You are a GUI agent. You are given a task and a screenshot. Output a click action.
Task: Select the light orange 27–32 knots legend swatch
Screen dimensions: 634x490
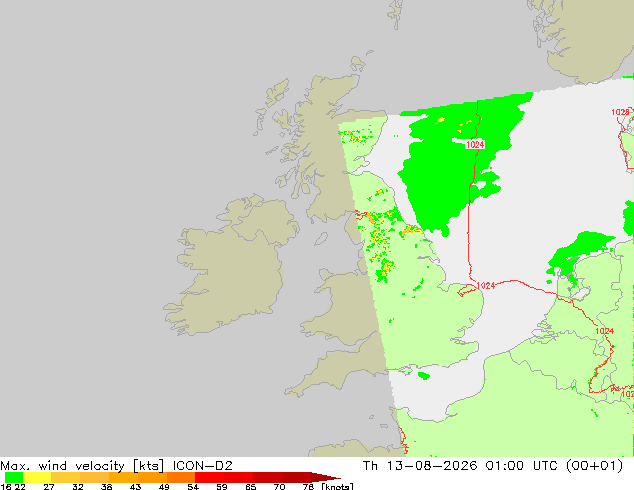coord(66,477)
